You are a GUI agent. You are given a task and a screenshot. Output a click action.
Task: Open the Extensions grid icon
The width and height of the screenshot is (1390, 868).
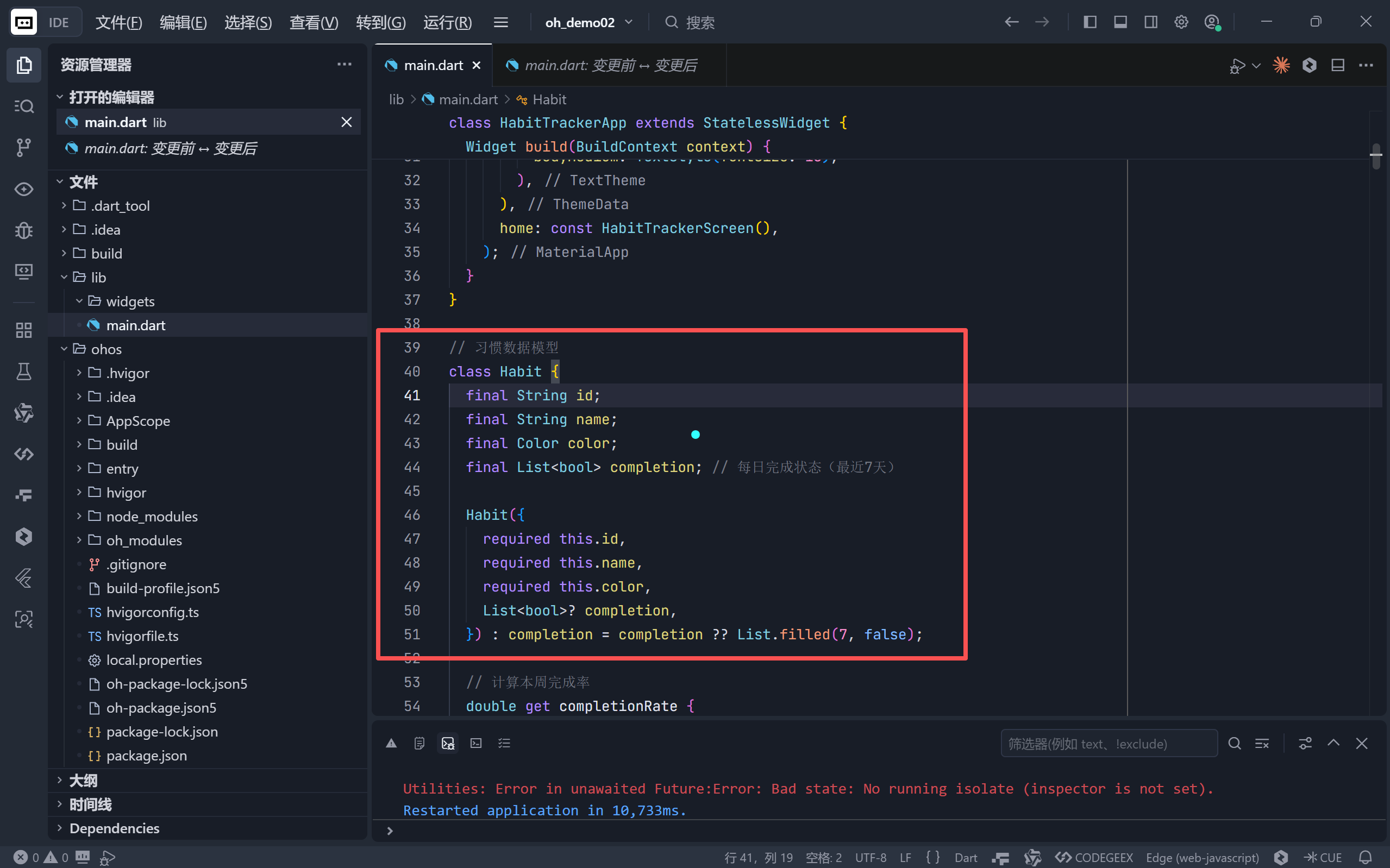(23, 330)
